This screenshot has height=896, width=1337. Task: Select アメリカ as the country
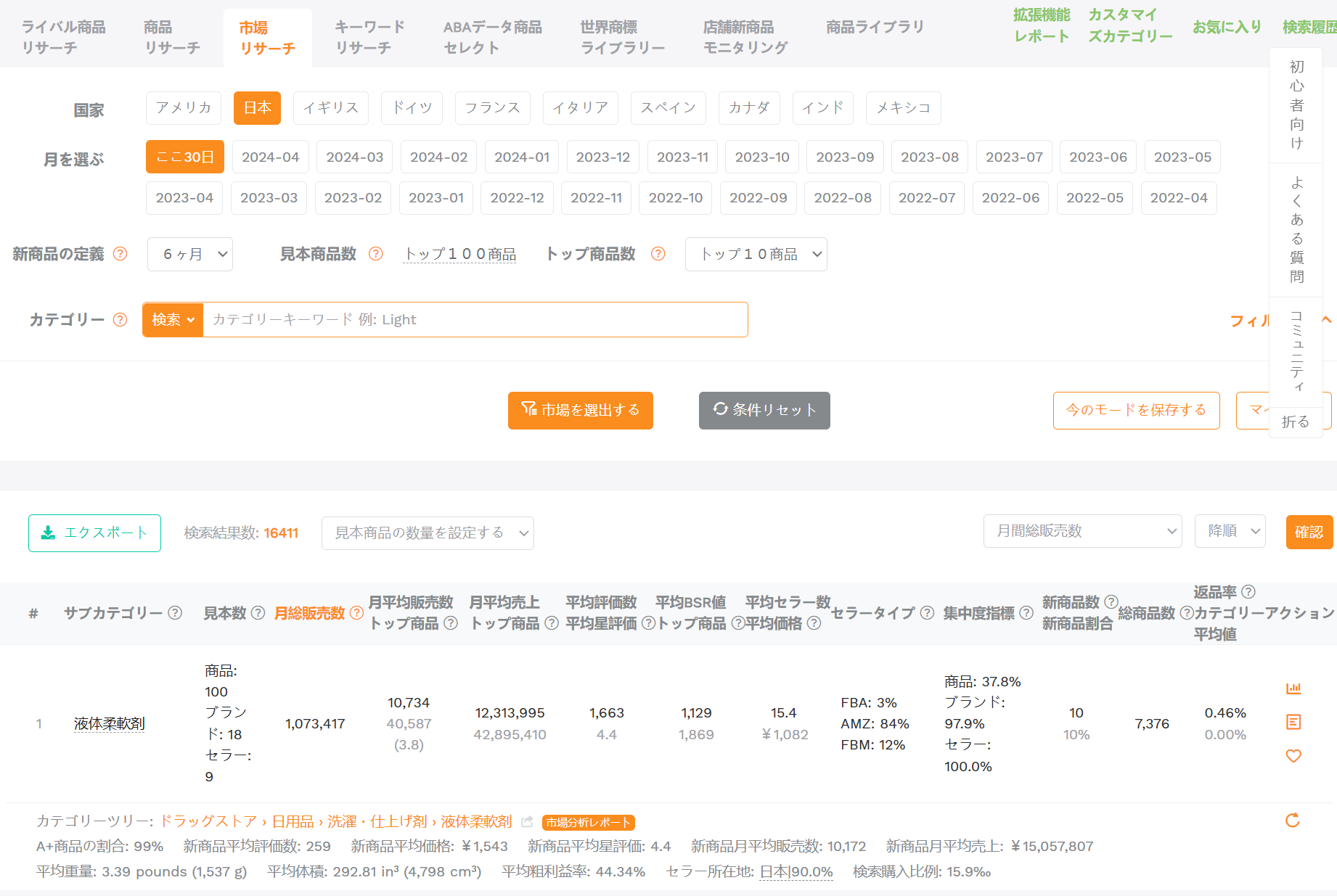(184, 108)
